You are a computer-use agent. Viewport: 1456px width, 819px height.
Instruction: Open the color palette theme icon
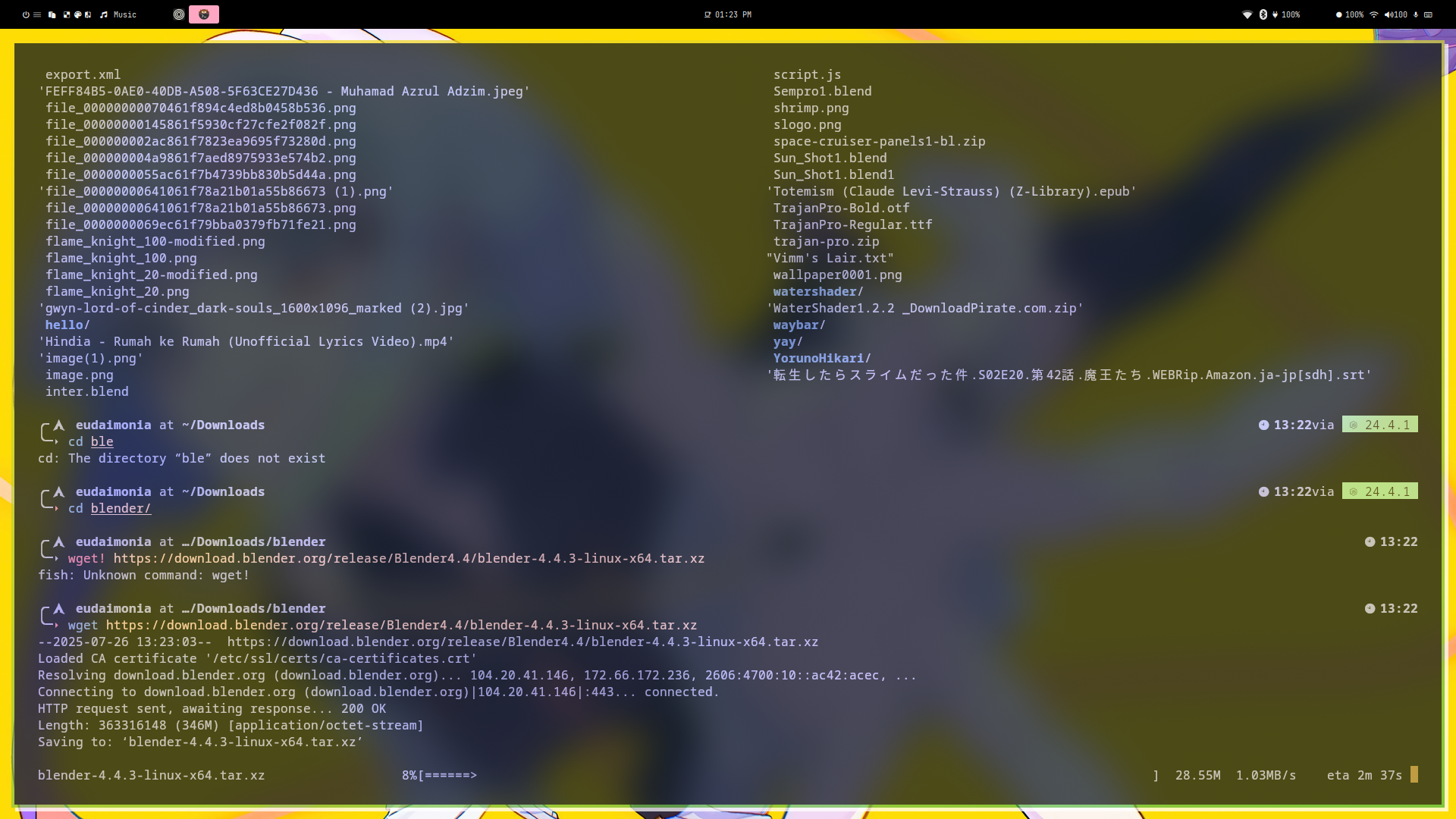tap(77, 14)
